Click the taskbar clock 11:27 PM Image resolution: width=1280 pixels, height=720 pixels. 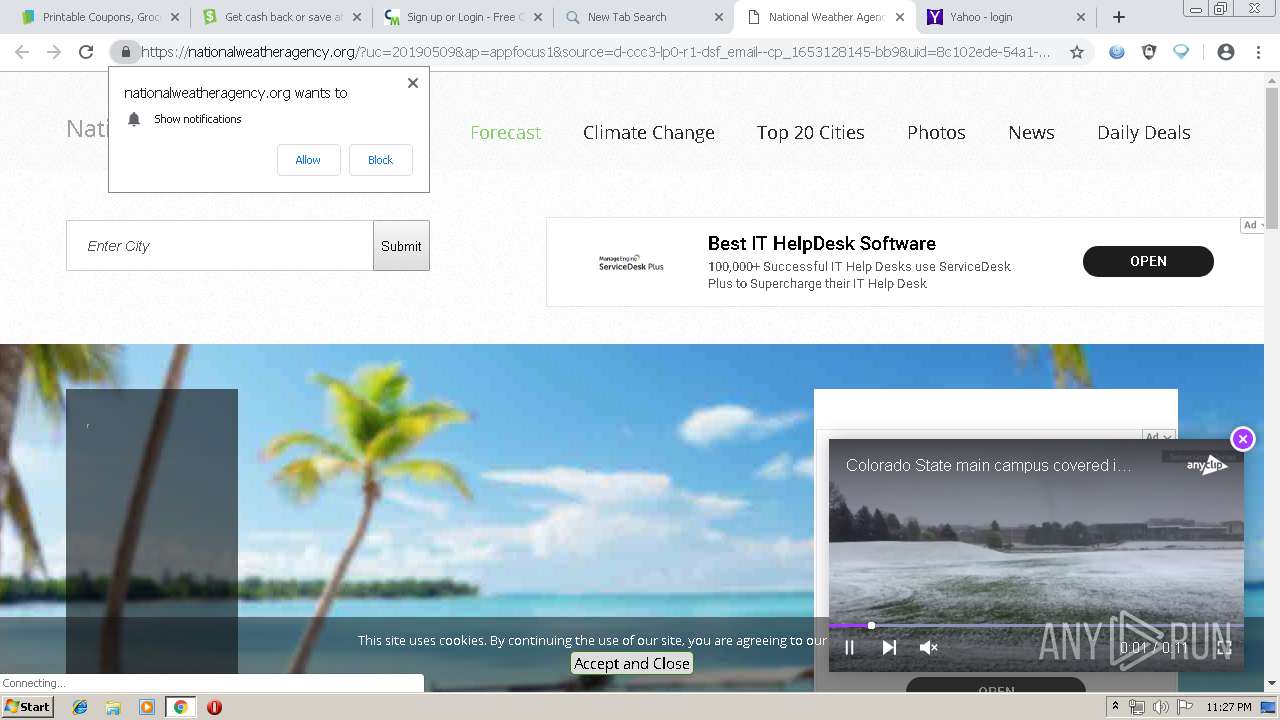point(1229,707)
